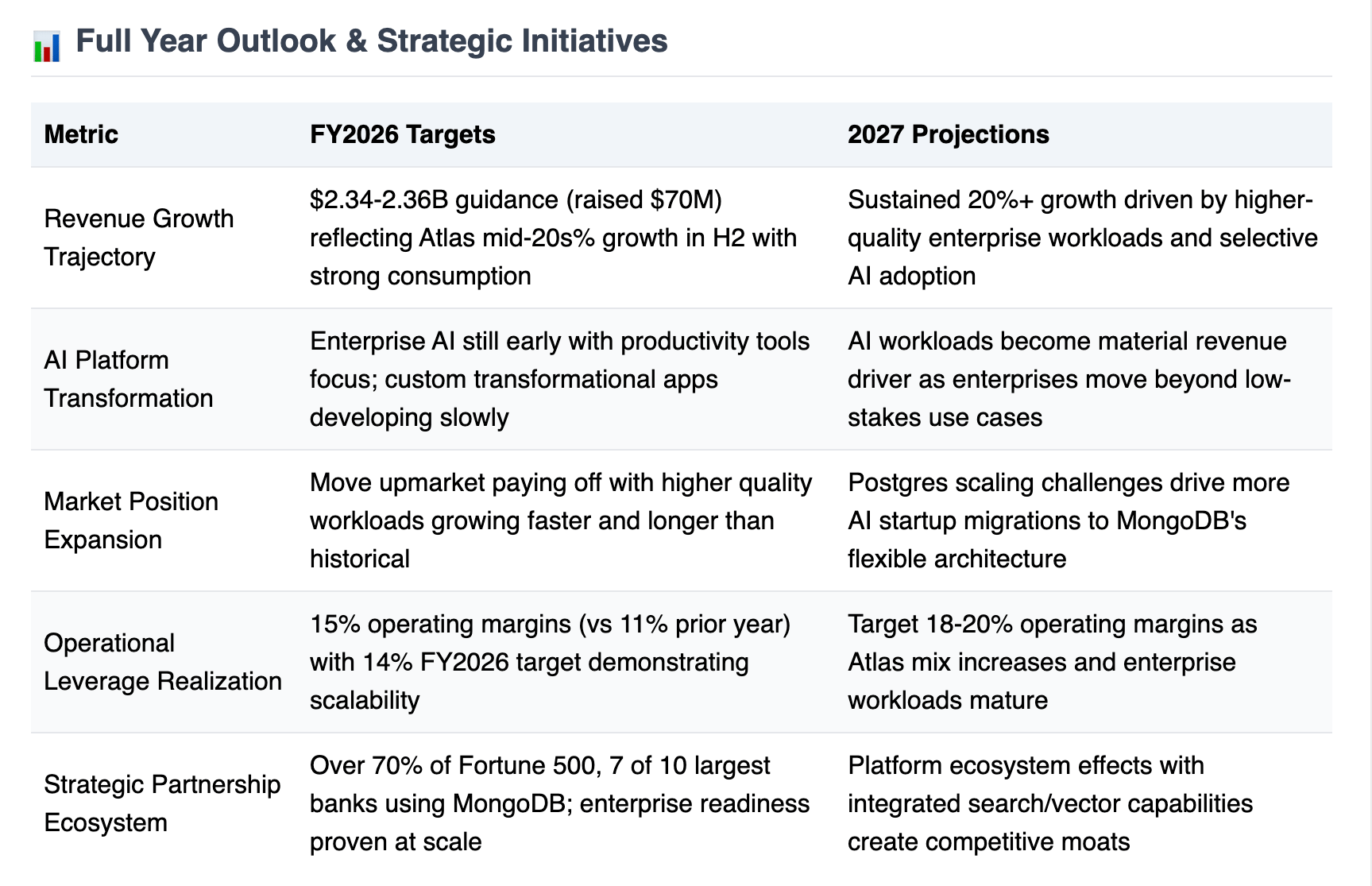This screenshot has height=886, width=1372.
Task: Click the Revenue Growth Trajectory row label
Action: pyautogui.click(x=139, y=238)
